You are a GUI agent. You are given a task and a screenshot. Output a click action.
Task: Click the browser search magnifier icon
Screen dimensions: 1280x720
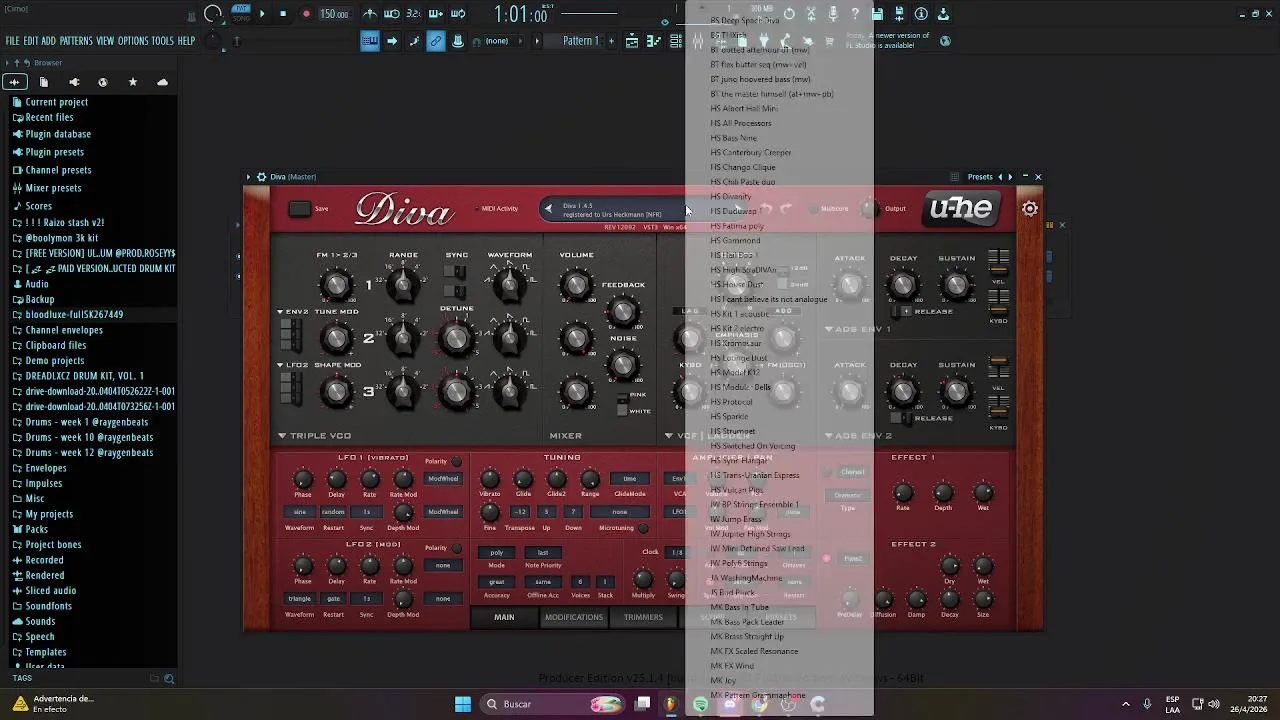[168, 679]
